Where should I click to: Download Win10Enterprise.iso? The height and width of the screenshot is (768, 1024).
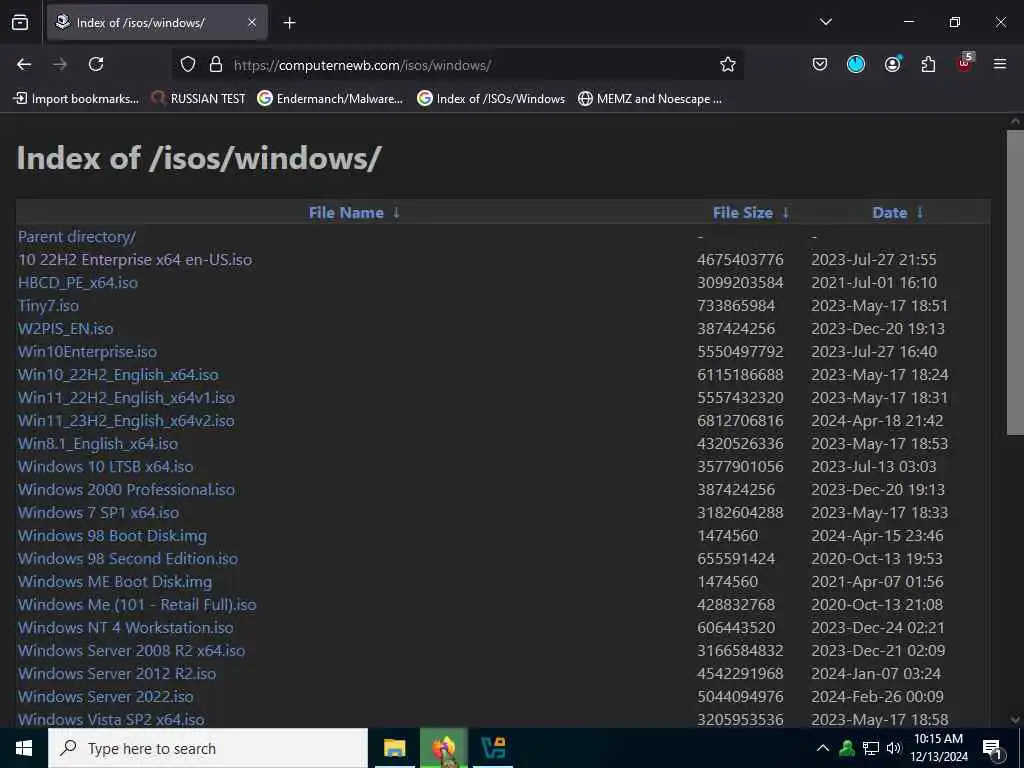88,351
